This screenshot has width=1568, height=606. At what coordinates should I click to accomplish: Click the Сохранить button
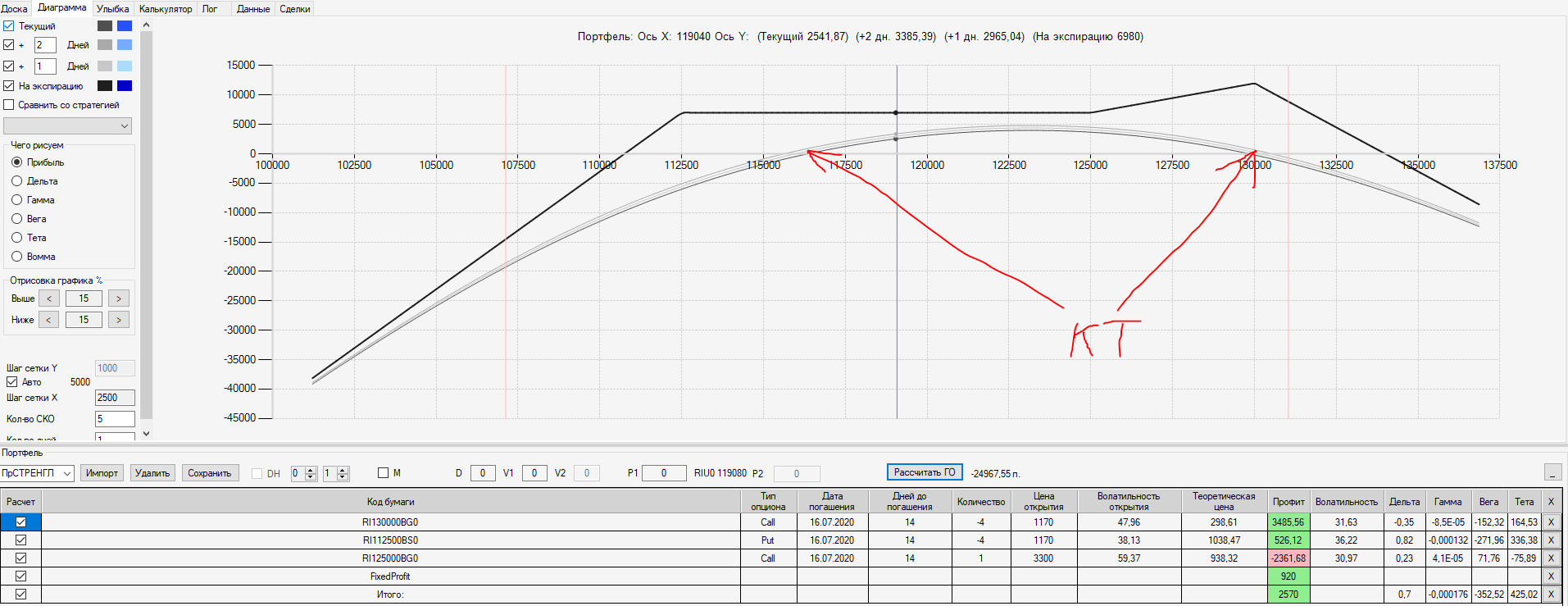pos(210,473)
